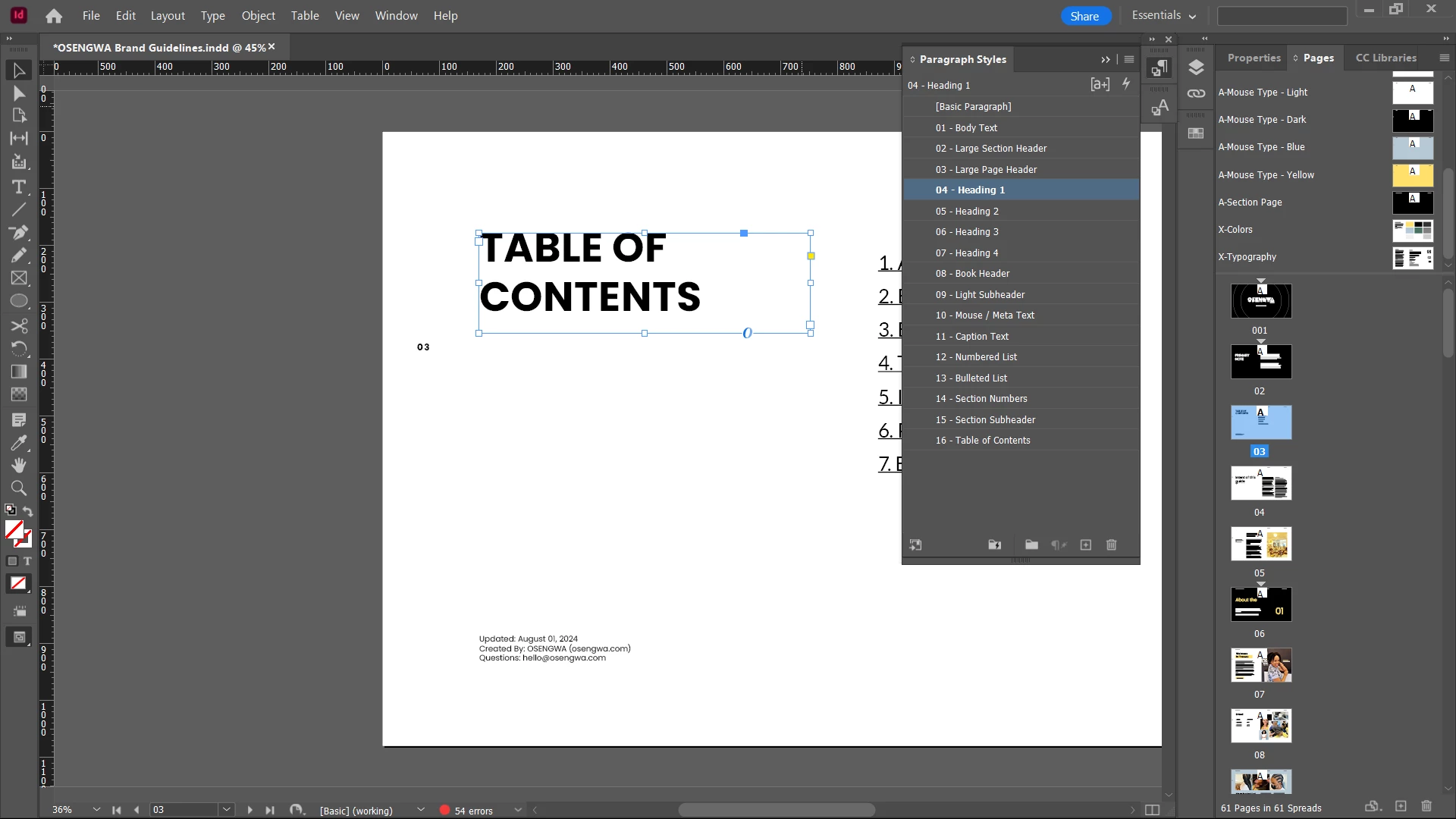The image size is (1456, 819).
Task: Select the Hand tool
Action: 19,465
